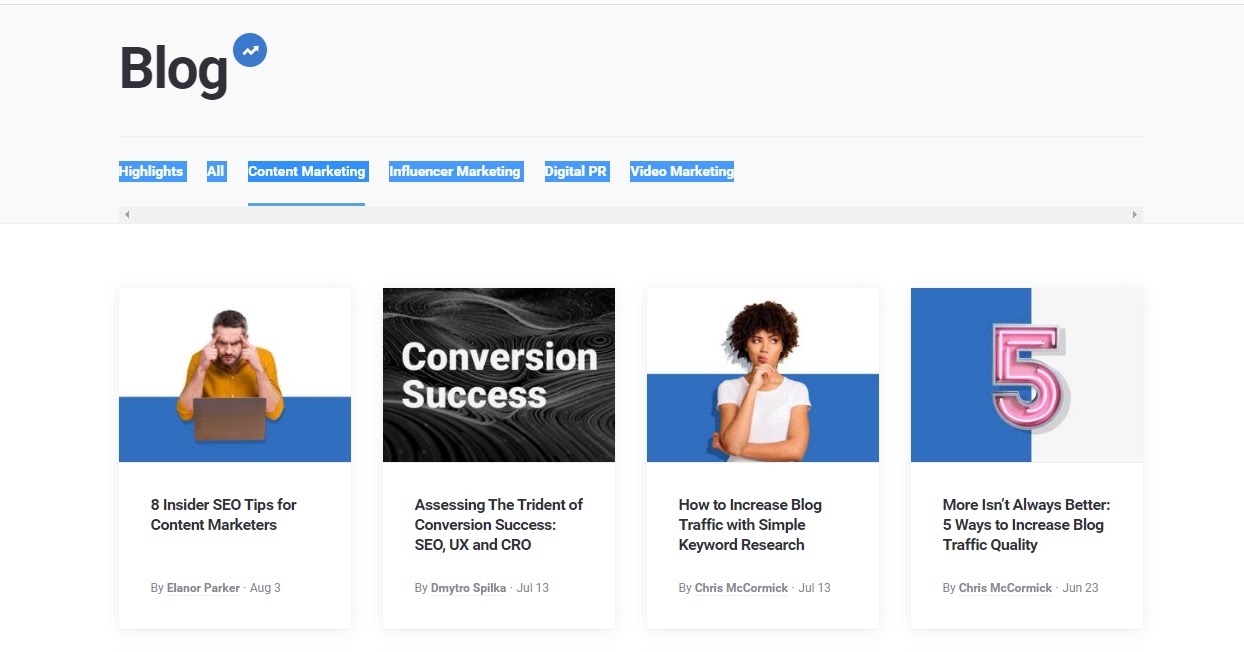Open the Influencer Marketing tab

point(455,171)
